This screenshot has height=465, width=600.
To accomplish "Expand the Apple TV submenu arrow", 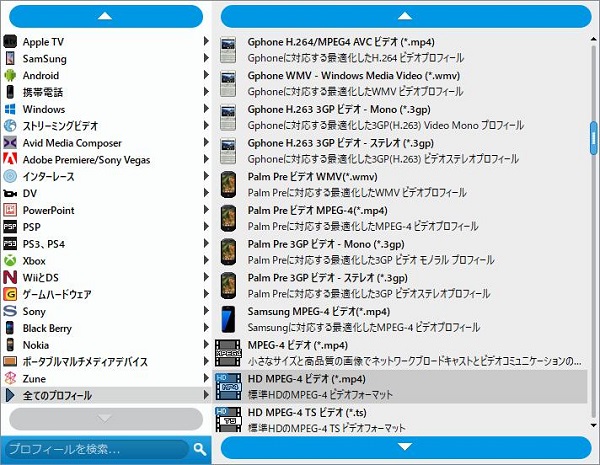I will pyautogui.click(x=206, y=41).
